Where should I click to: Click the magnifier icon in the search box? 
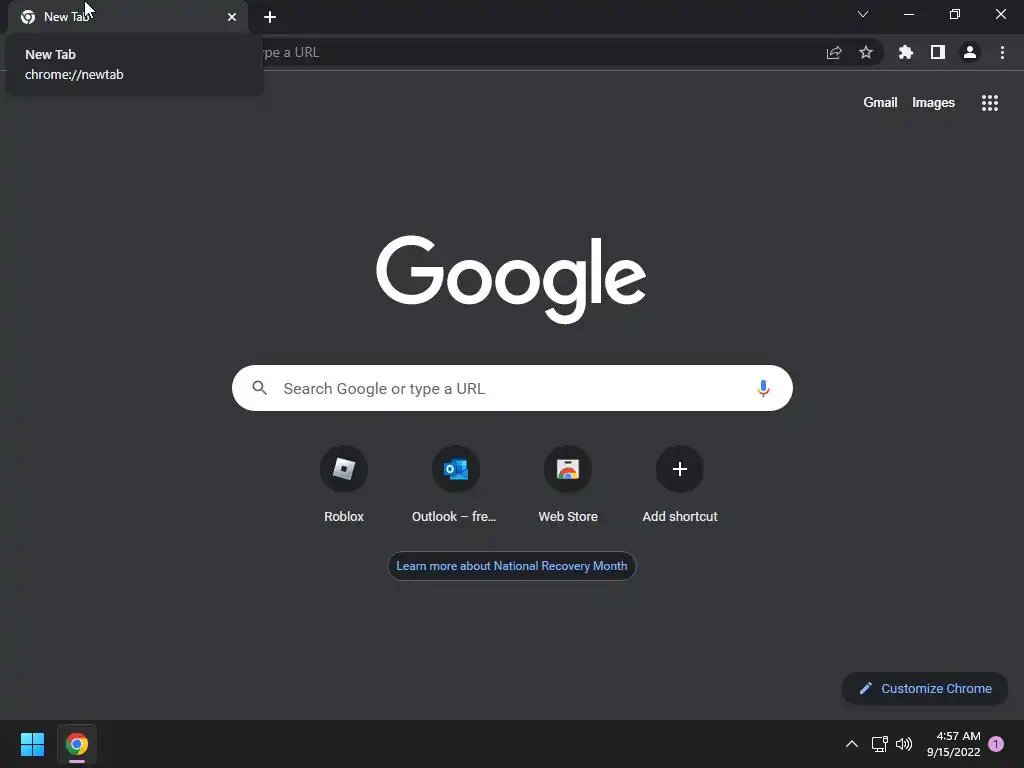coord(259,388)
